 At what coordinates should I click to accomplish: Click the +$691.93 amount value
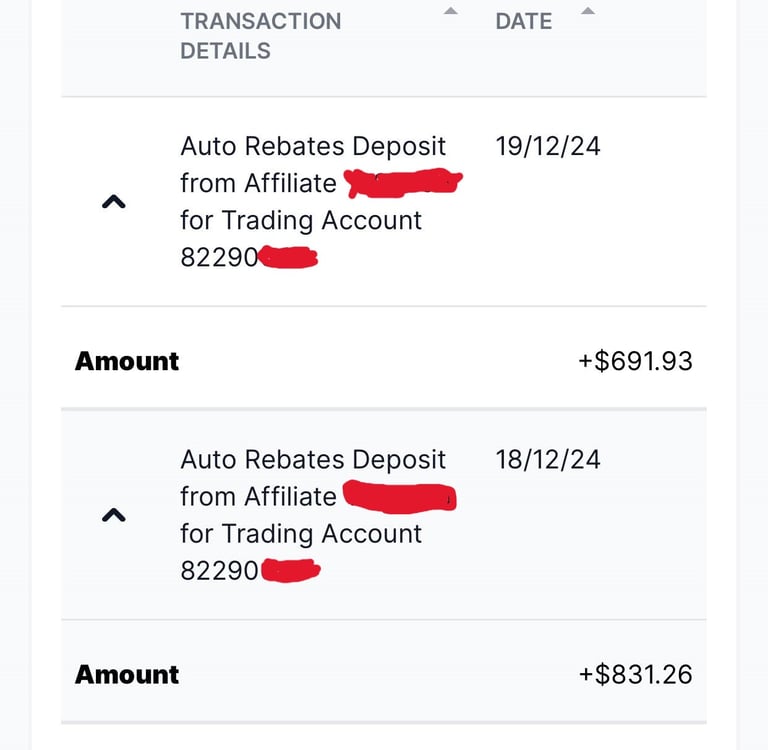(x=635, y=361)
